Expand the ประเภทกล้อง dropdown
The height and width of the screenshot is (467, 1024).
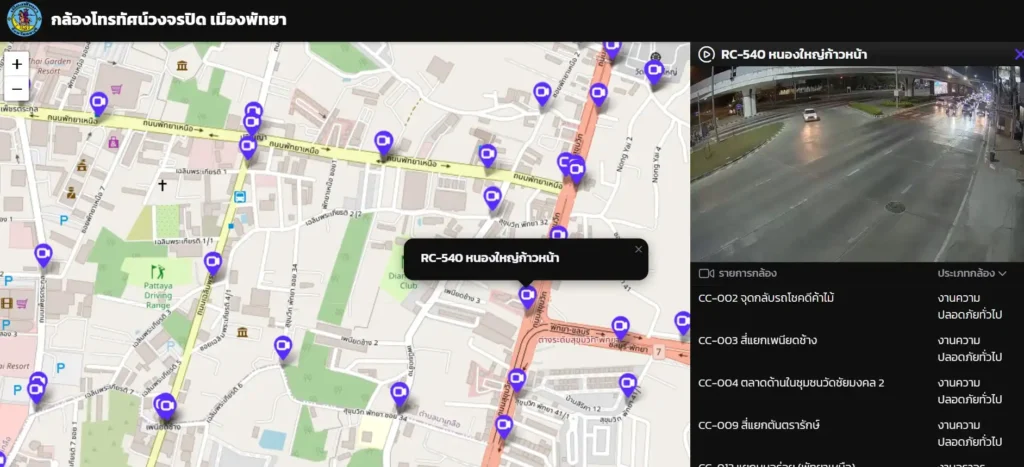972,273
